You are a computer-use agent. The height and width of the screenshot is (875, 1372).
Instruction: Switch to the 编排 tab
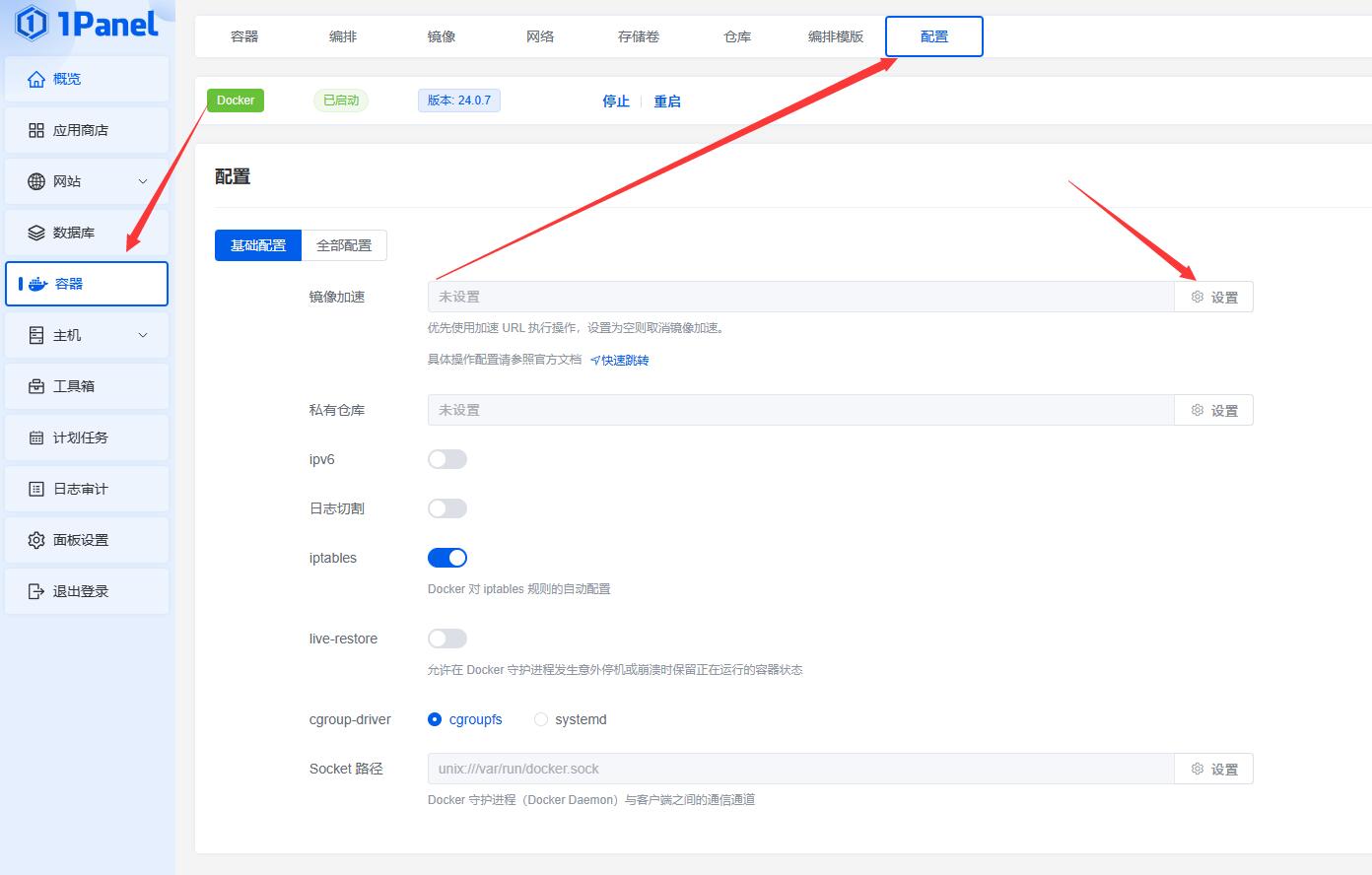point(343,36)
